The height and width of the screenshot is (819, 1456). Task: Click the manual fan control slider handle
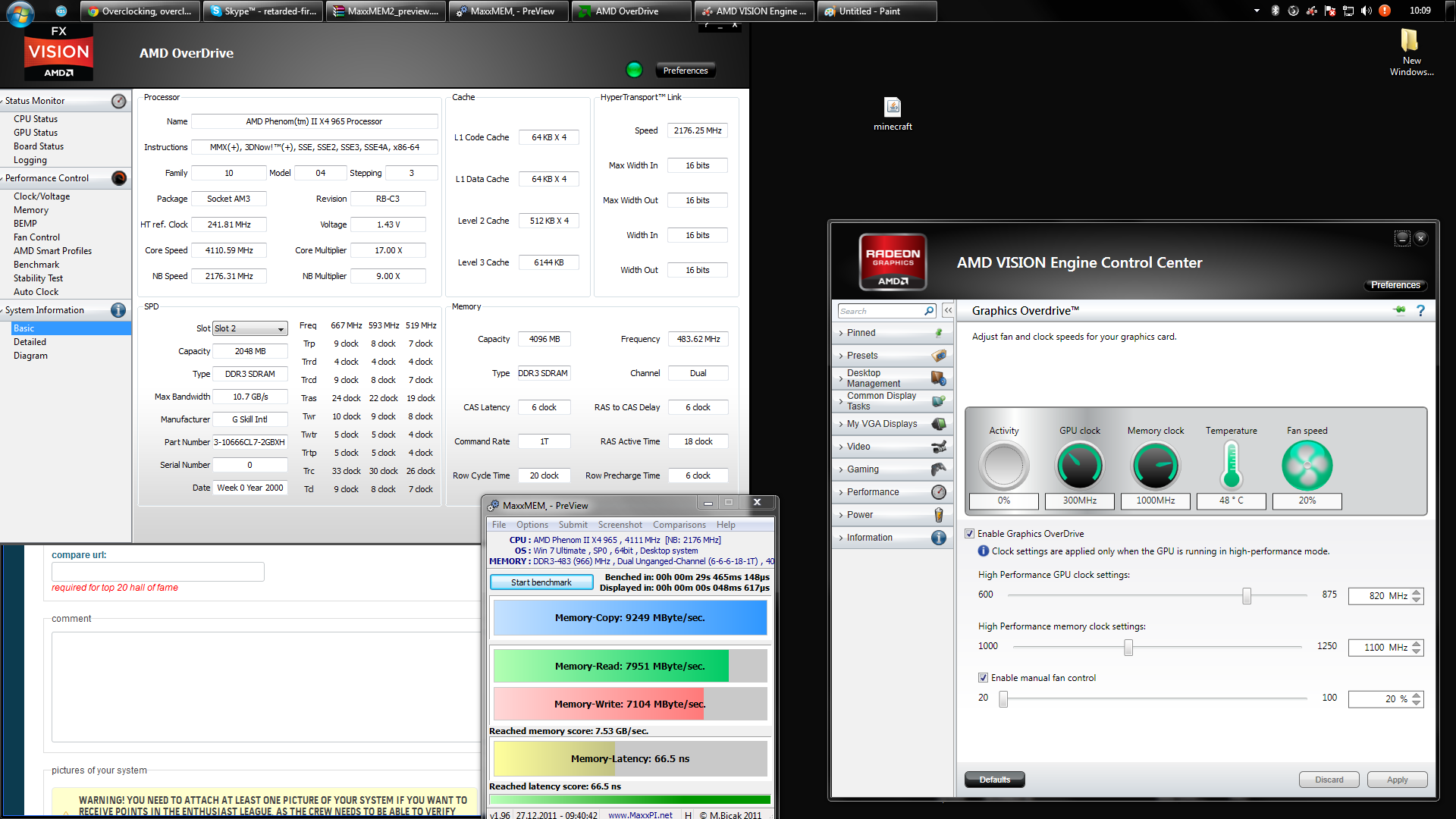point(1003,699)
